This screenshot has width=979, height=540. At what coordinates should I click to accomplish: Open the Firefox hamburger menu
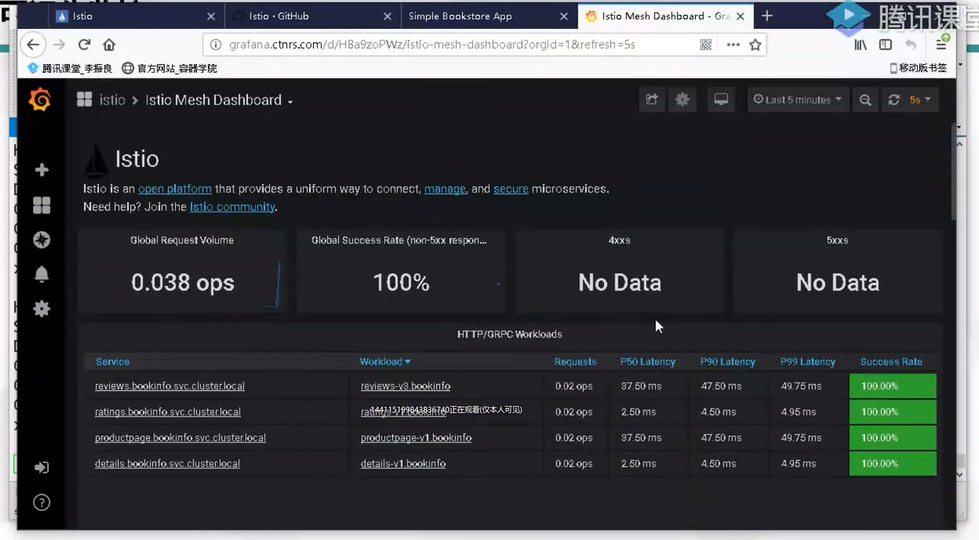[942, 44]
